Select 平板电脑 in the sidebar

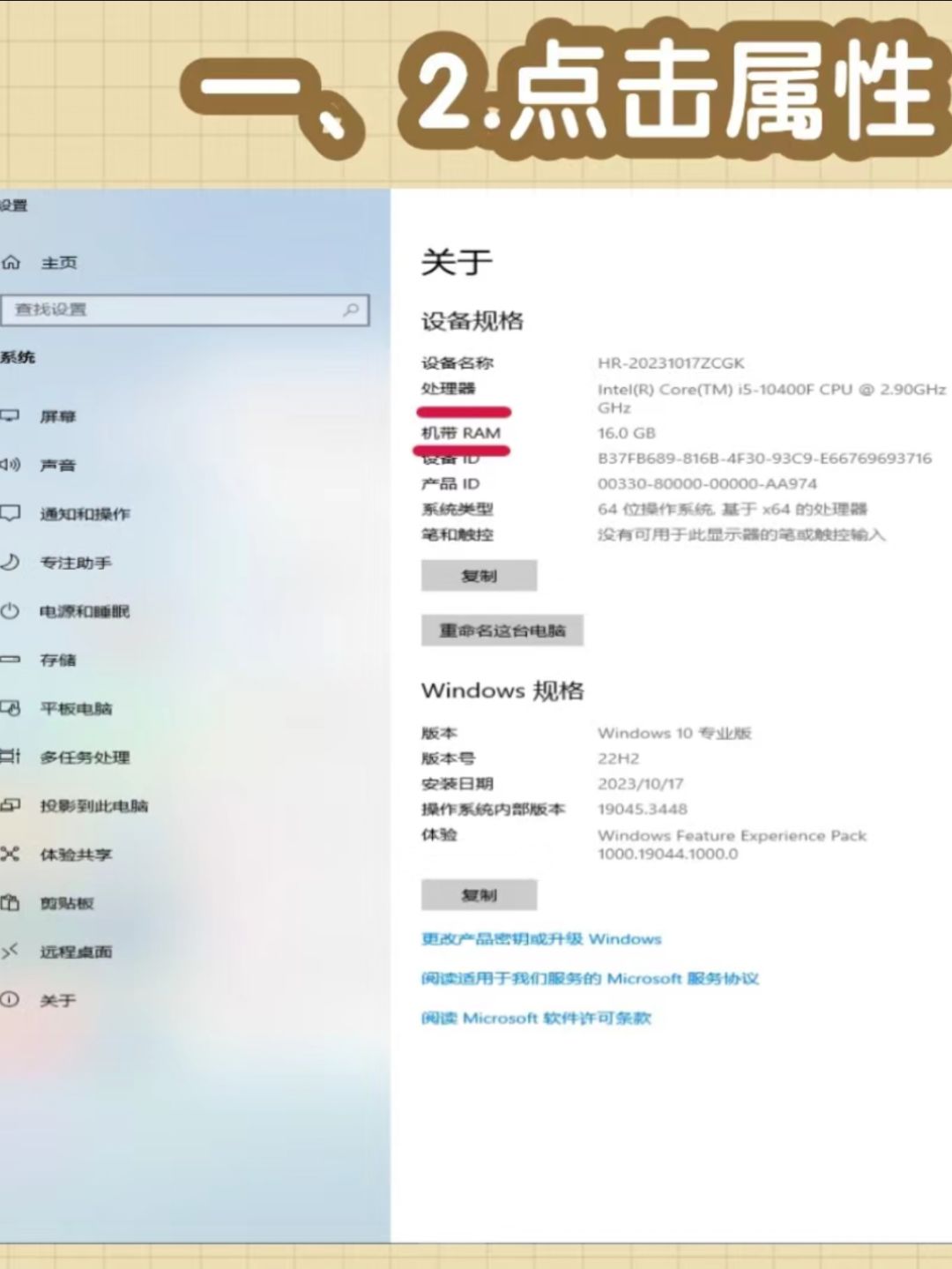point(76,708)
